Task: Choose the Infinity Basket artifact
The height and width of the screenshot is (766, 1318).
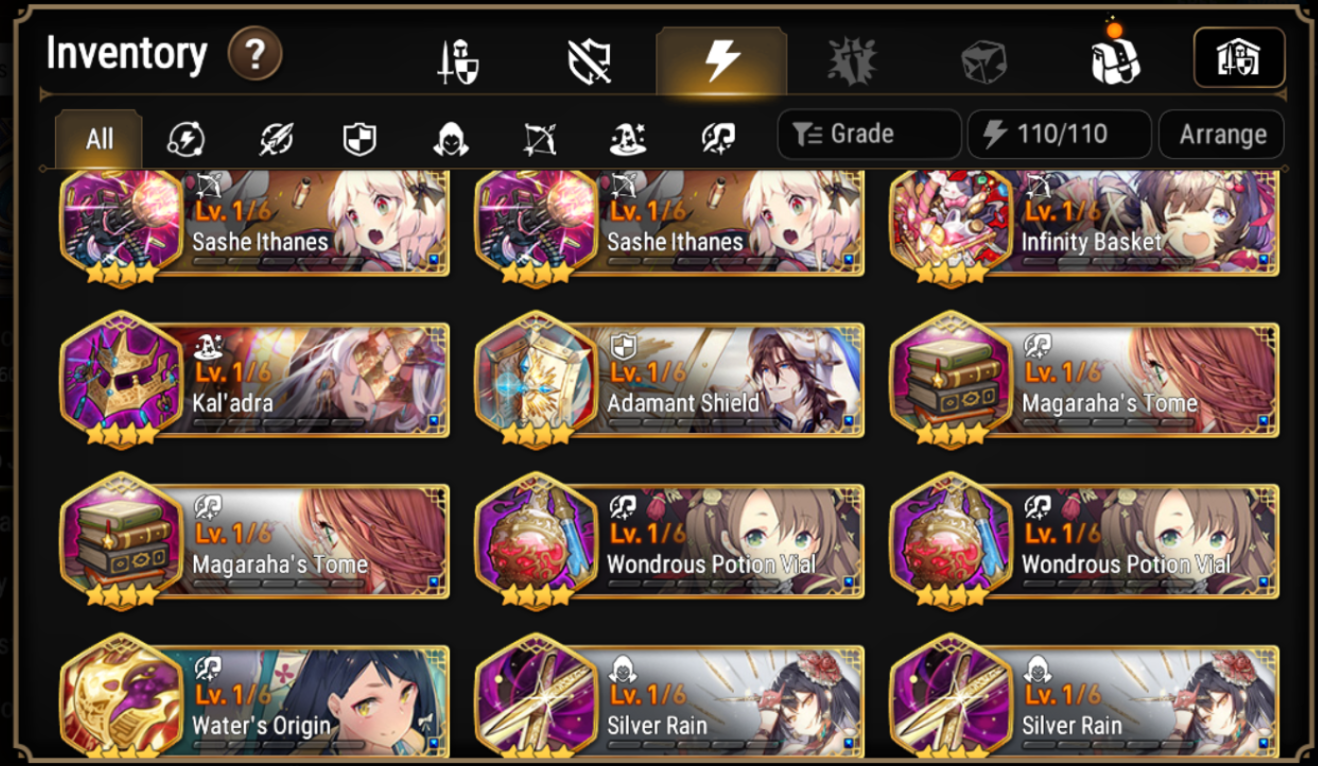Action: pyautogui.click(x=1084, y=226)
